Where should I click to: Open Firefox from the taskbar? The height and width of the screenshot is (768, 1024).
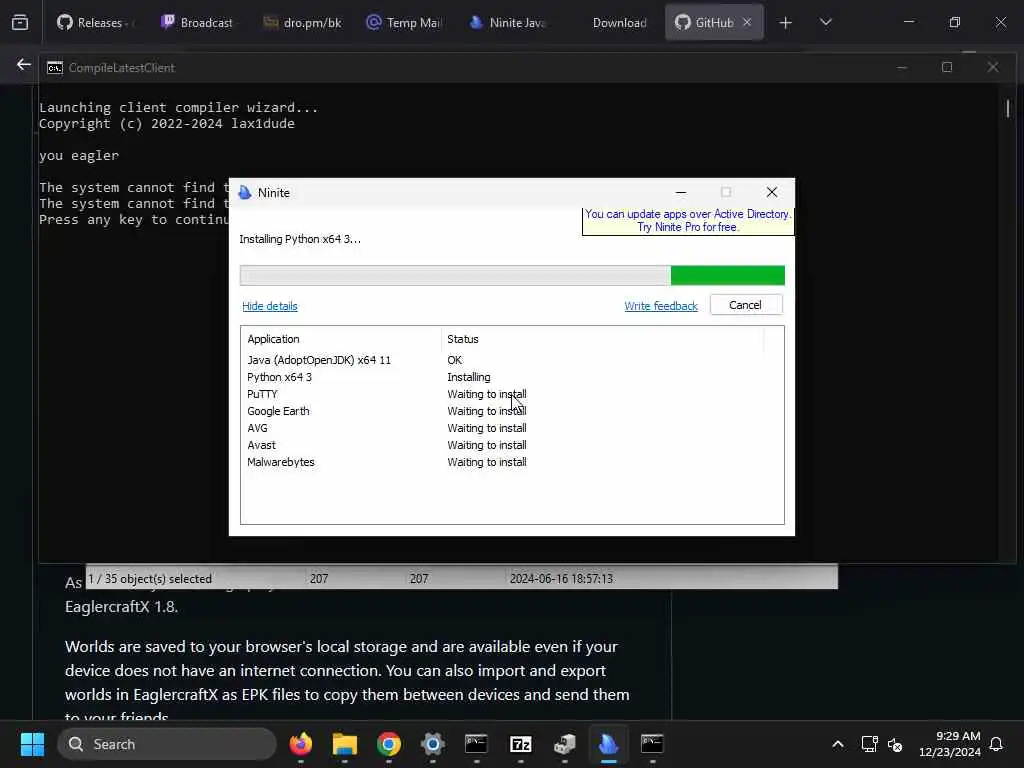301,744
